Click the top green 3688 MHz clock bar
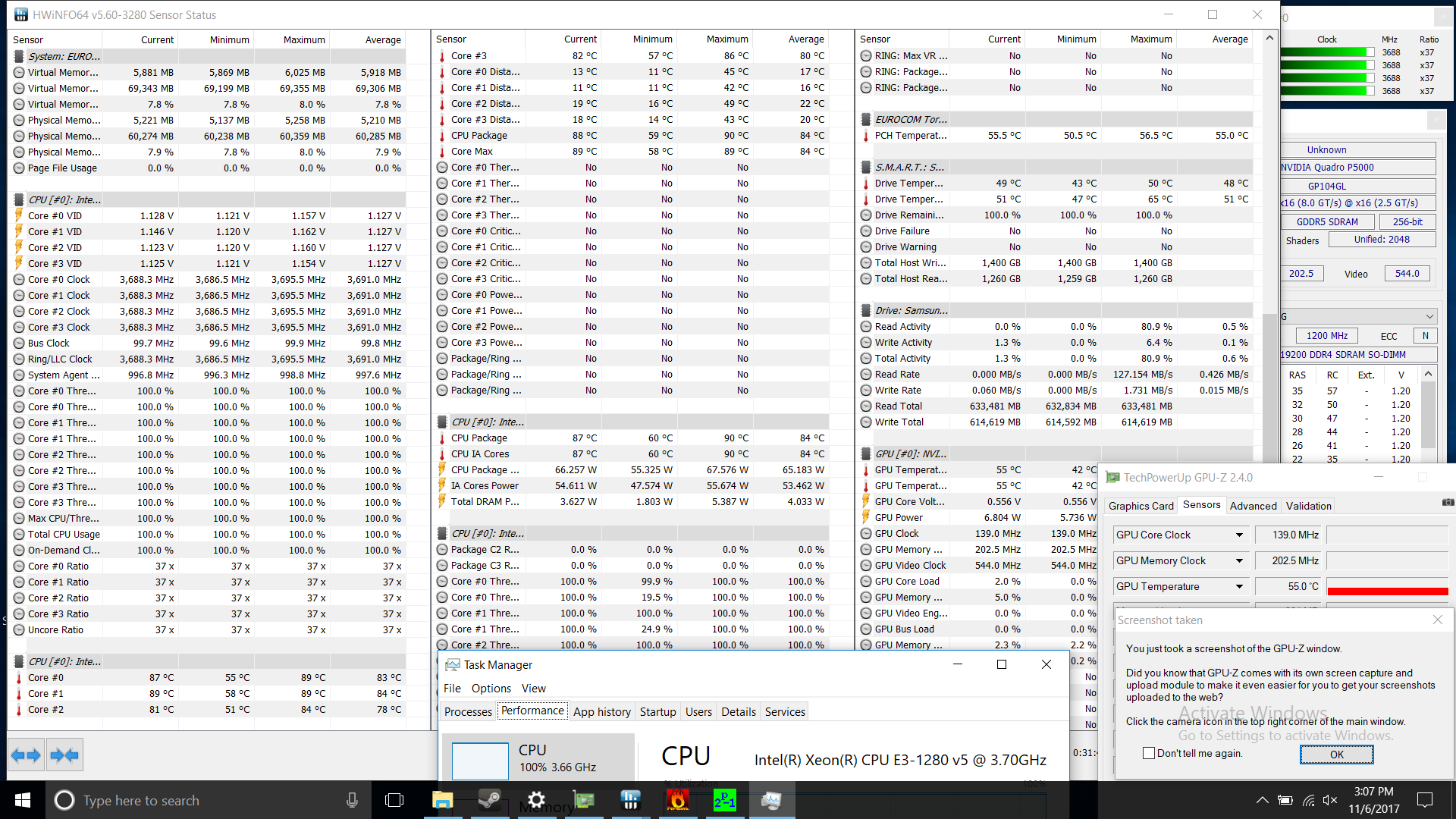 click(1327, 52)
